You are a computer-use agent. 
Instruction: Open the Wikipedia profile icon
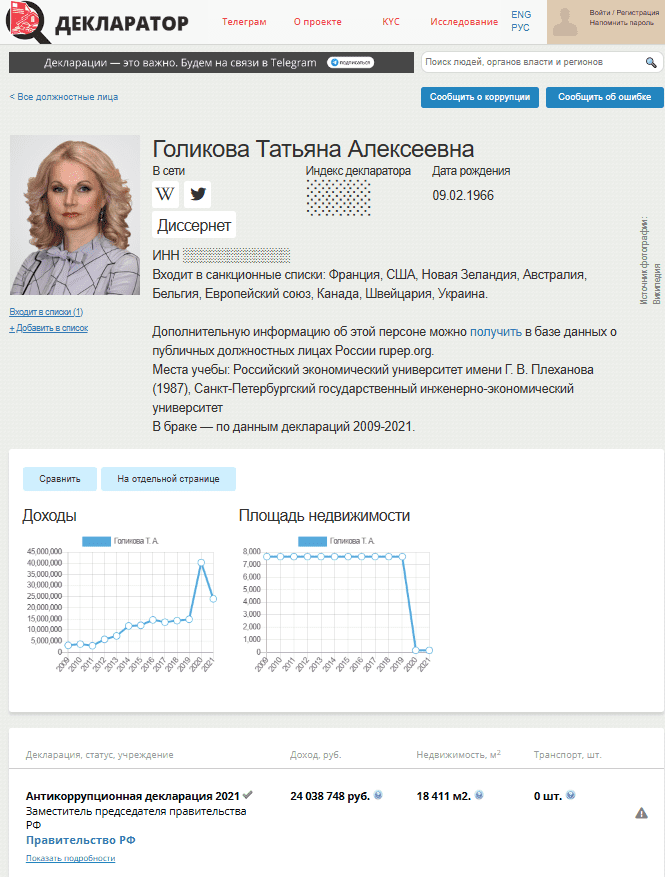coord(166,194)
